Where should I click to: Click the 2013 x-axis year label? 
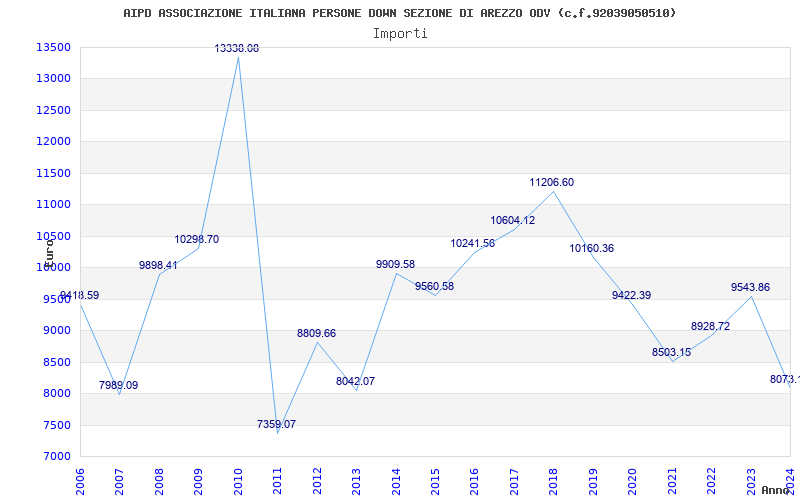click(x=356, y=481)
